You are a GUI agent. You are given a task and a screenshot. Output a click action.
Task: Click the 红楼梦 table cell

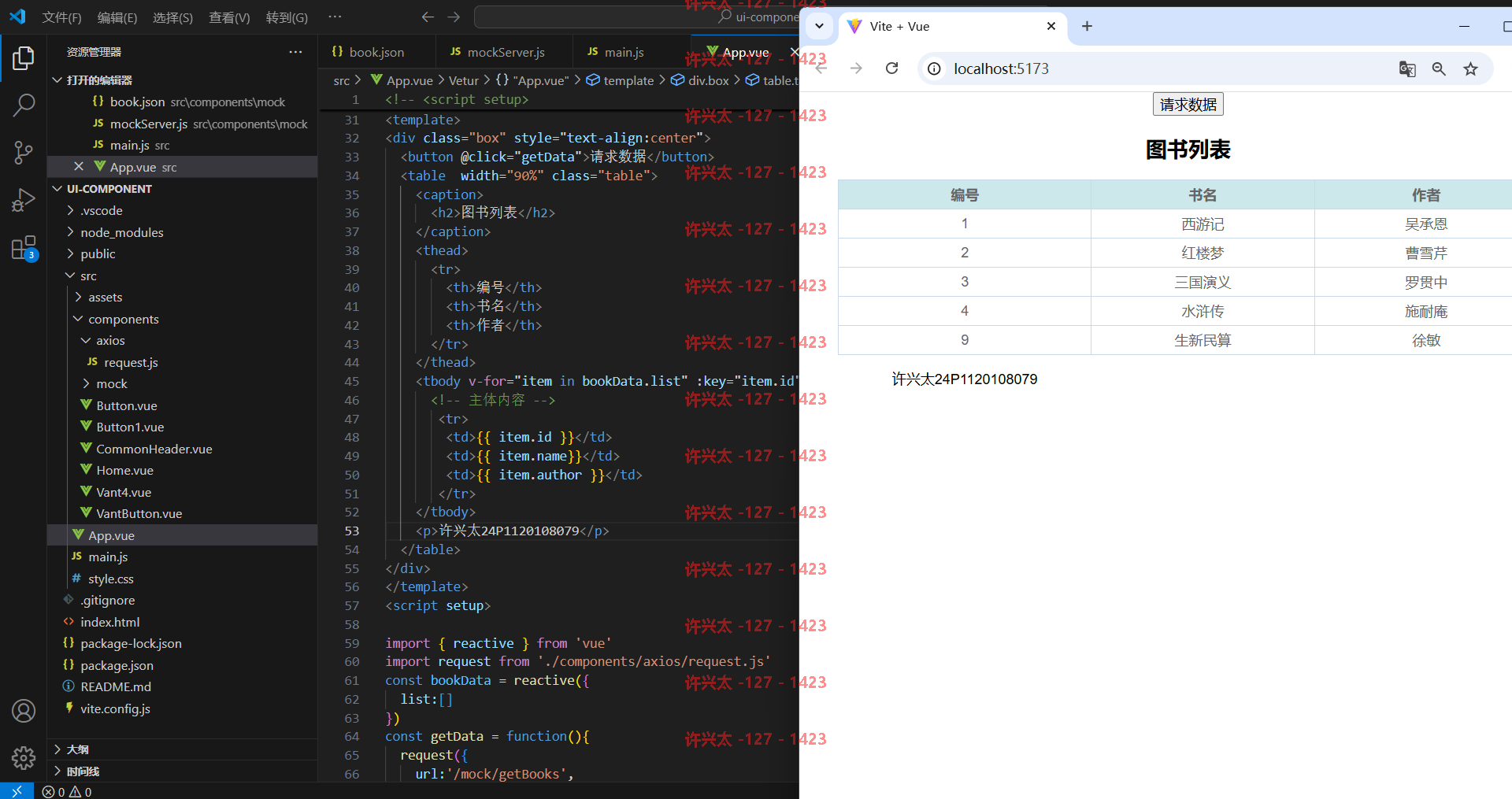(x=1203, y=253)
